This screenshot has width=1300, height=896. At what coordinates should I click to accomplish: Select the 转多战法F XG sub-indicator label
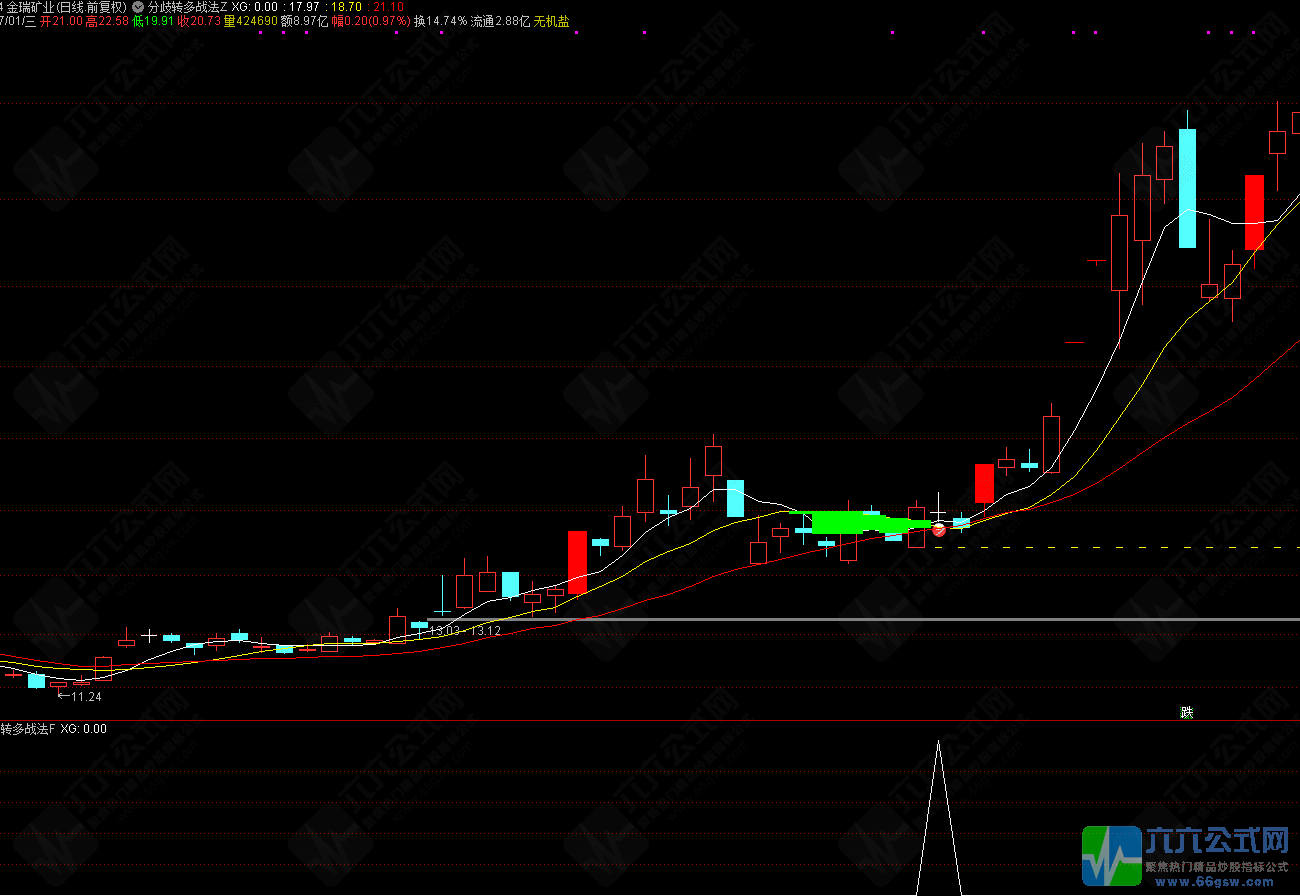53,729
